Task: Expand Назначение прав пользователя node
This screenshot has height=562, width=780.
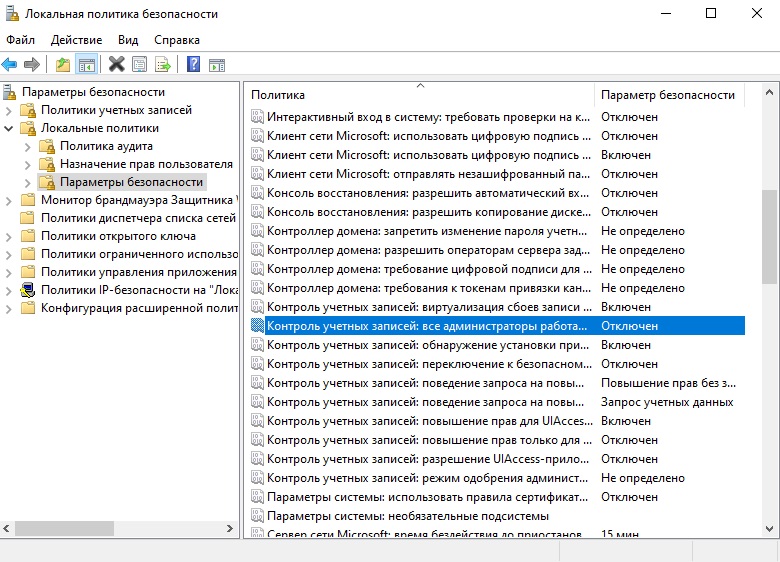Action: [27, 165]
